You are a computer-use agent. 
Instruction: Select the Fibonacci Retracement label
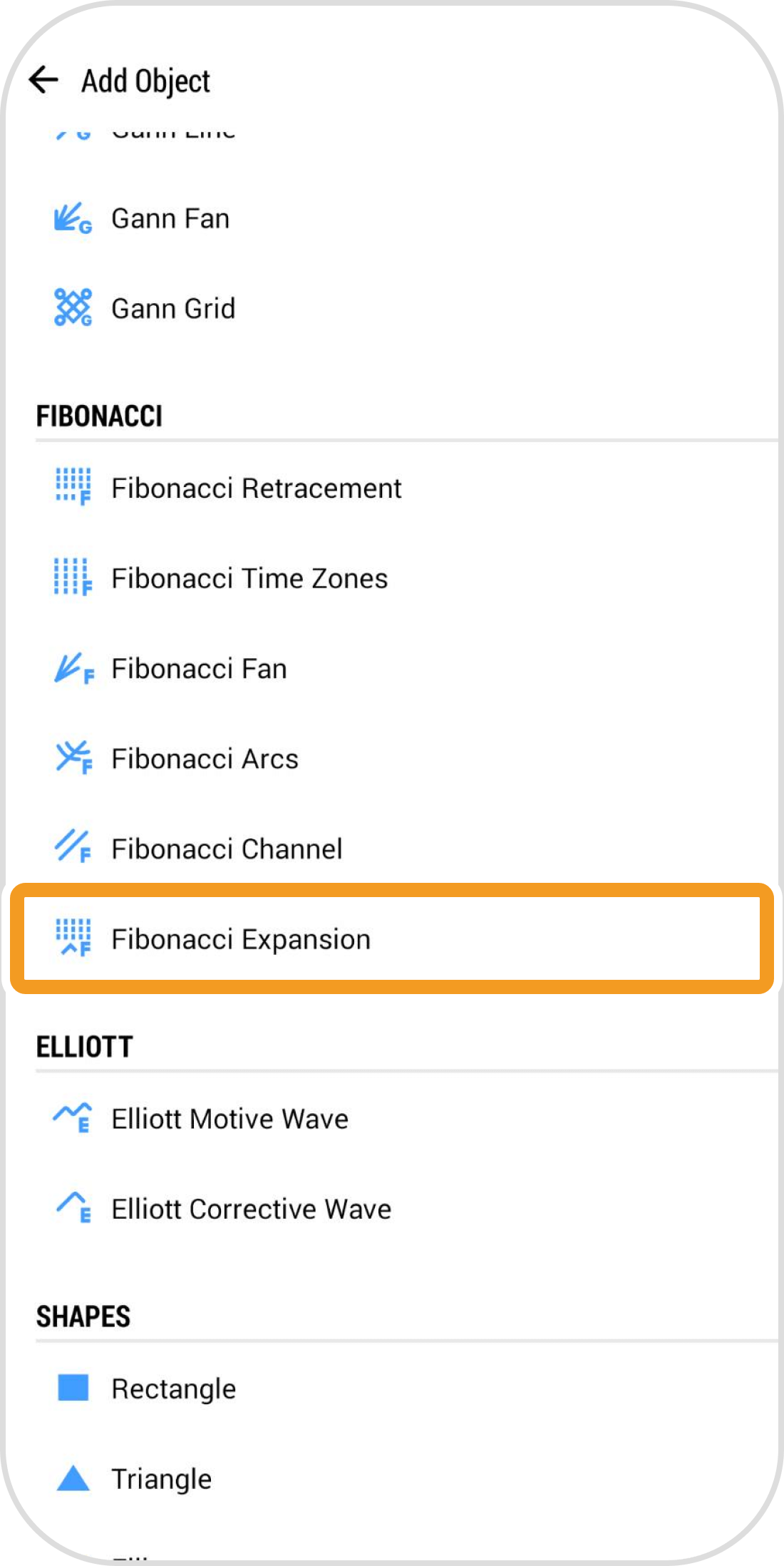[257, 488]
